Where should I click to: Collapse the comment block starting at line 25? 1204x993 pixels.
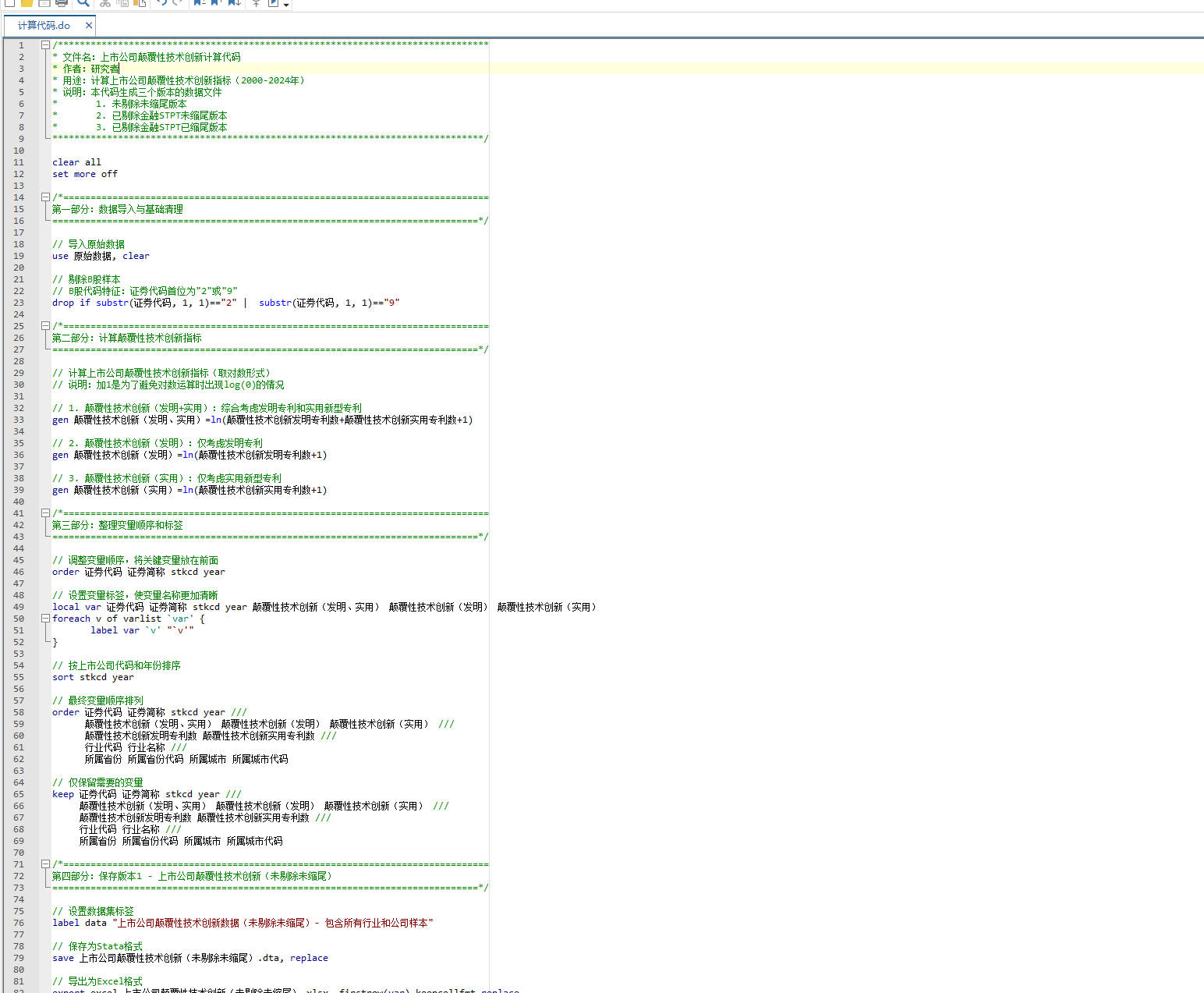point(45,326)
